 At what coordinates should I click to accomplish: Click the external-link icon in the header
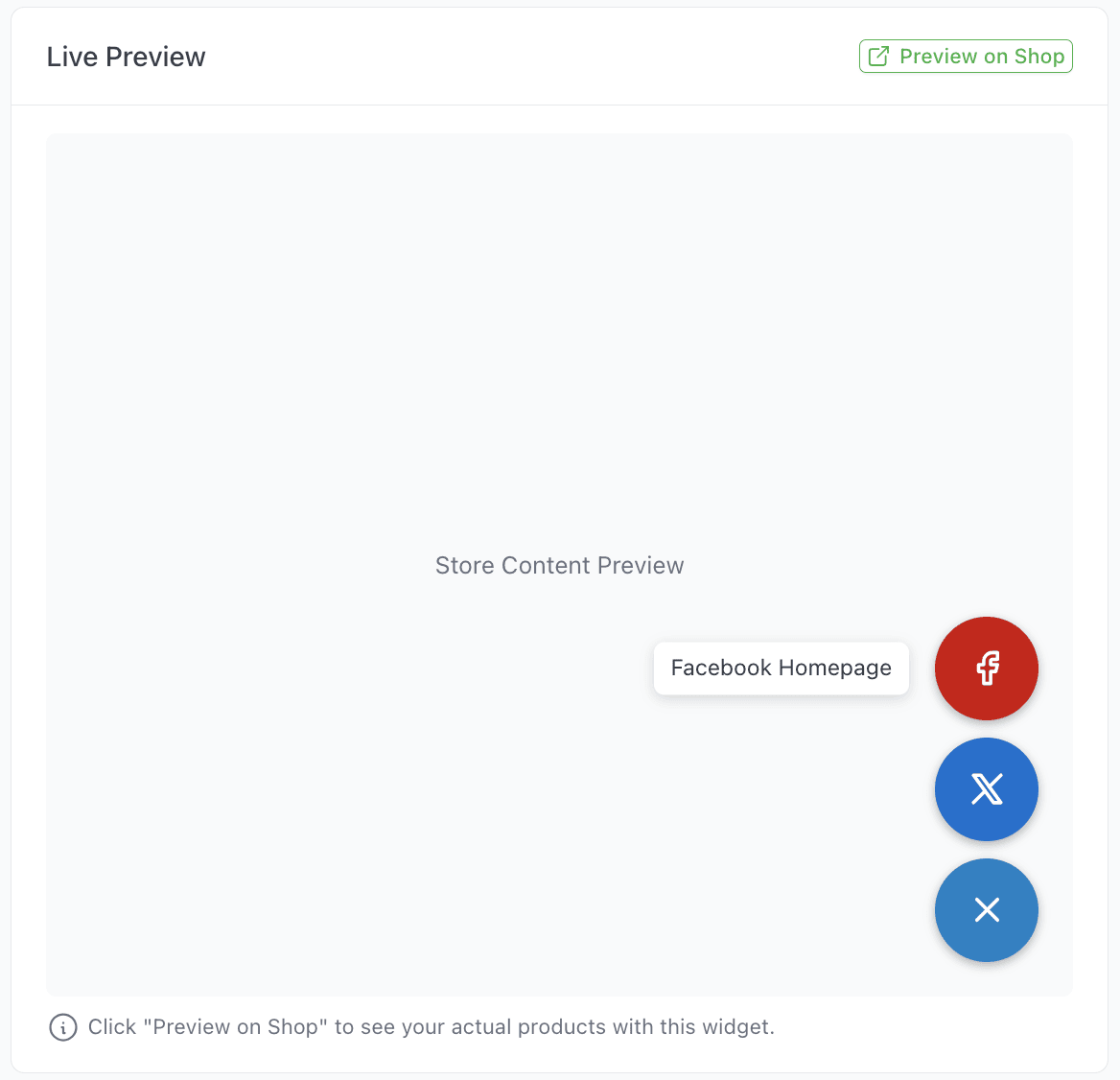point(878,57)
